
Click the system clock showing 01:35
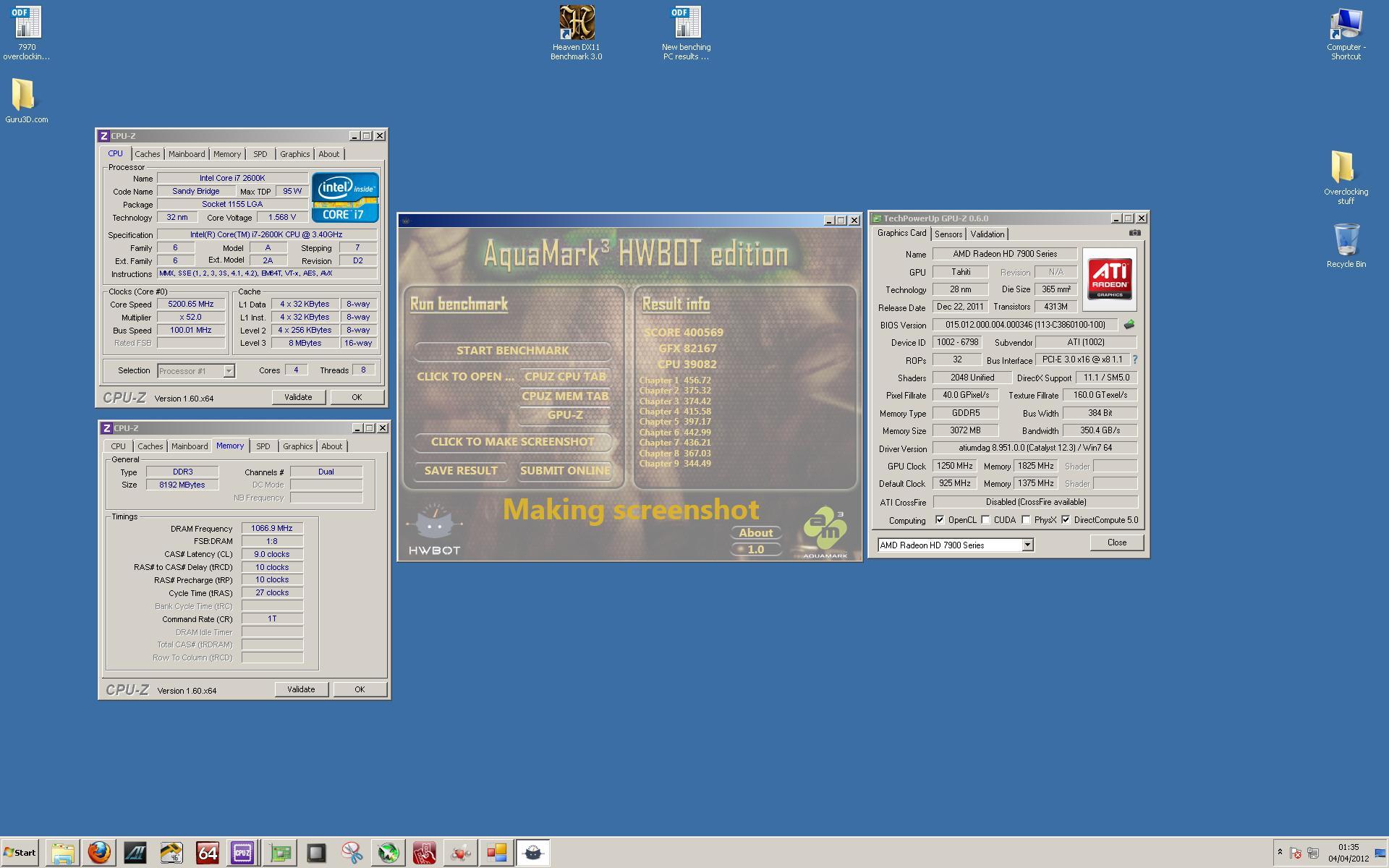coord(1348,847)
